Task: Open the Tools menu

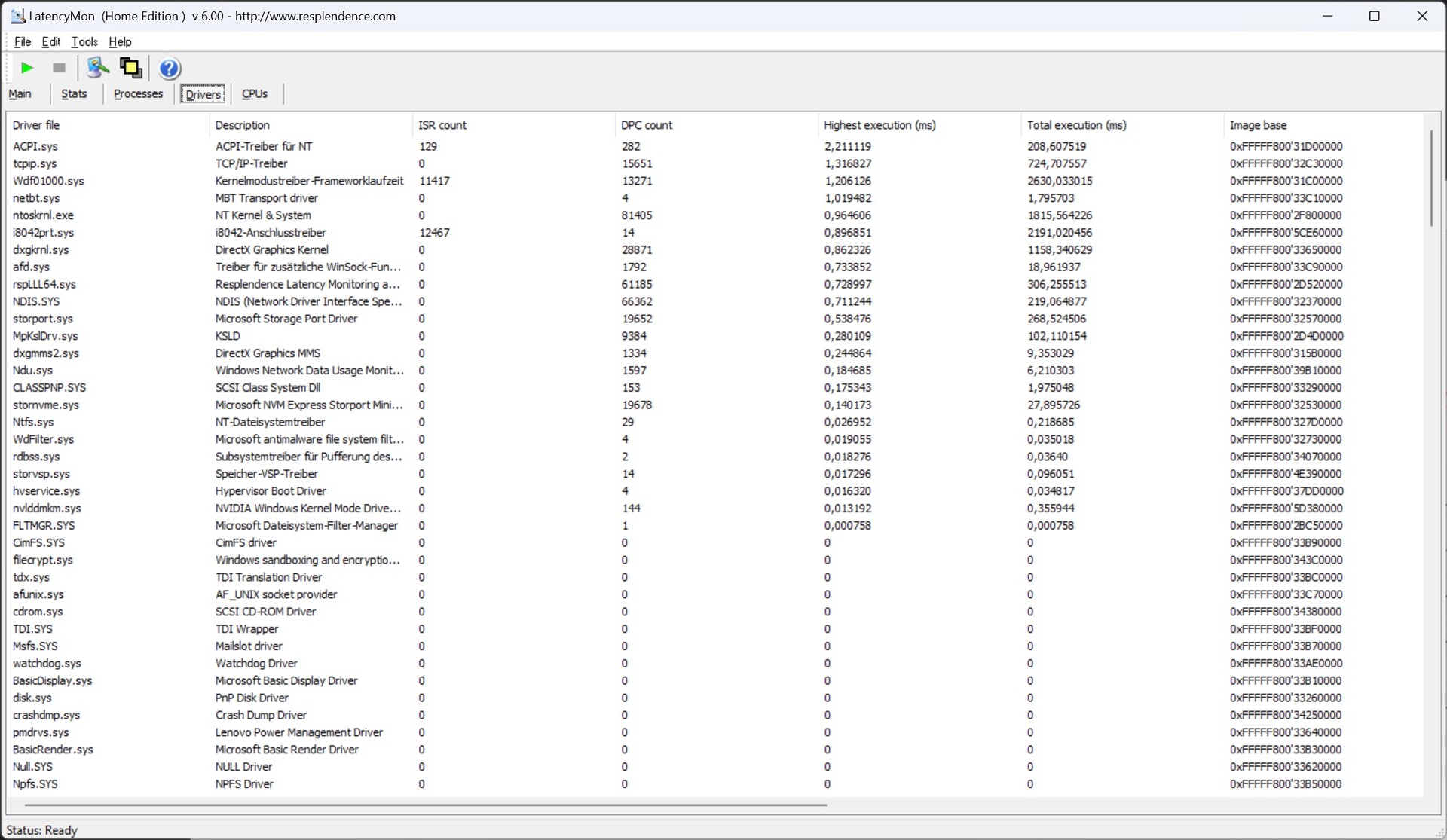Action: click(x=84, y=42)
